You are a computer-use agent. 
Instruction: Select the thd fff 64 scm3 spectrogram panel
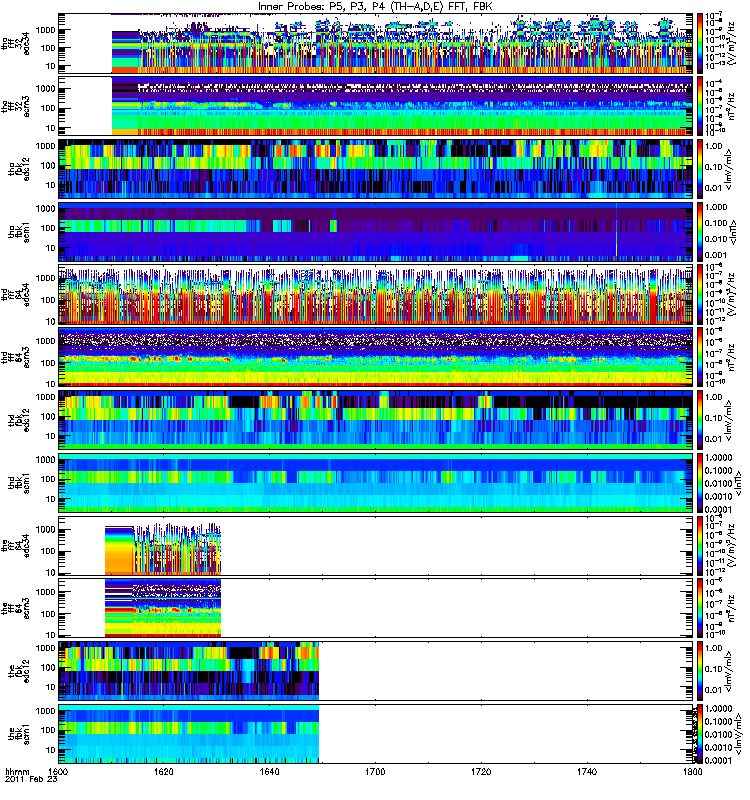[376, 357]
